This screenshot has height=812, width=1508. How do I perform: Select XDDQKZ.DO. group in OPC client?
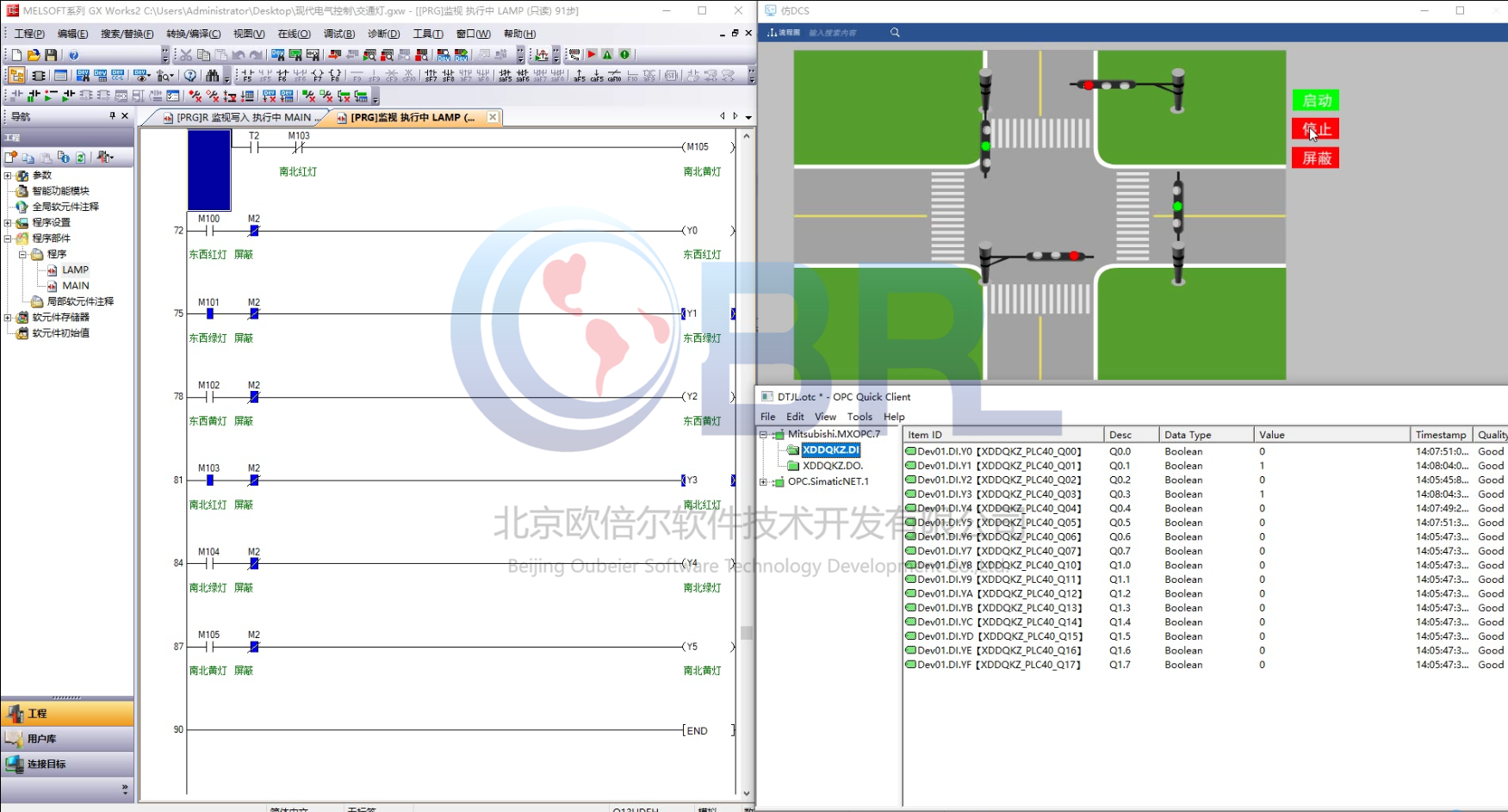click(x=833, y=466)
